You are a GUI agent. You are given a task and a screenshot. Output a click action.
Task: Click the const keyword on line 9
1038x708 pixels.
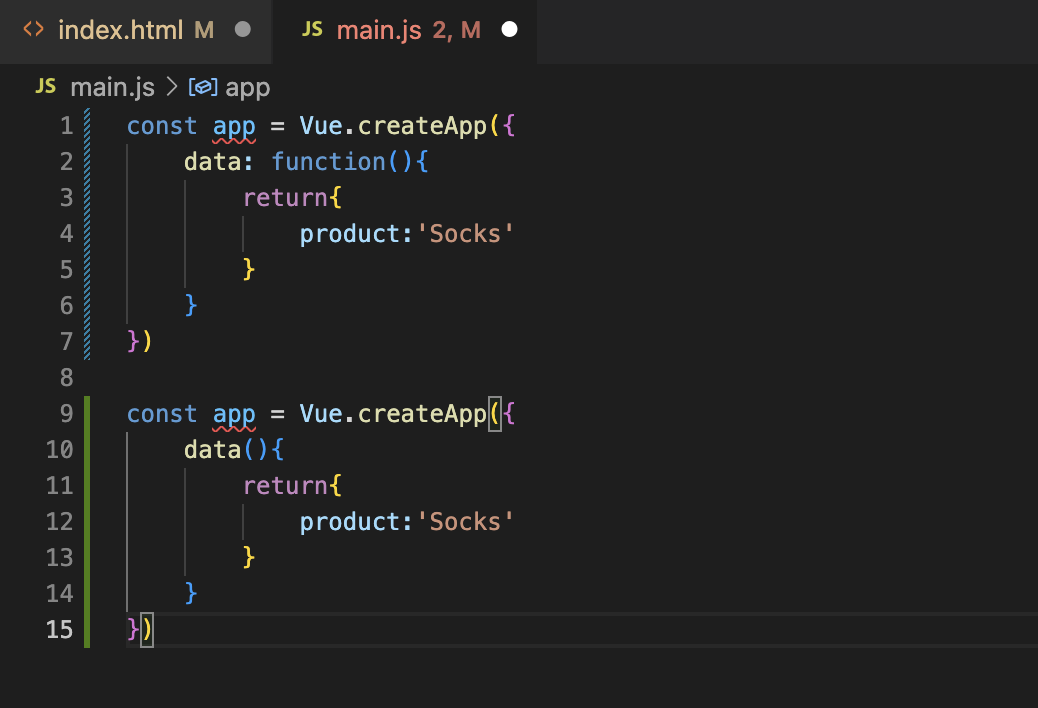(x=162, y=414)
